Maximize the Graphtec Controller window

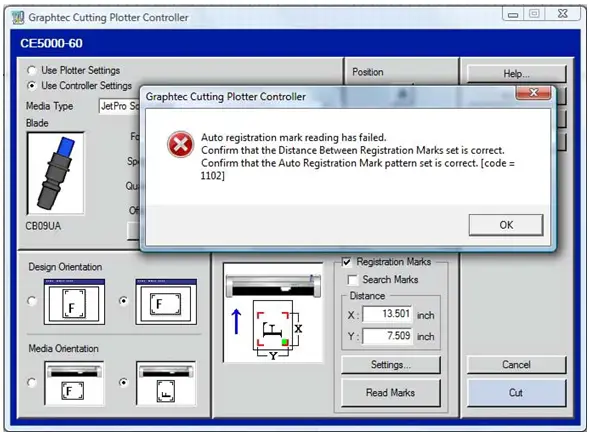[x=534, y=14]
